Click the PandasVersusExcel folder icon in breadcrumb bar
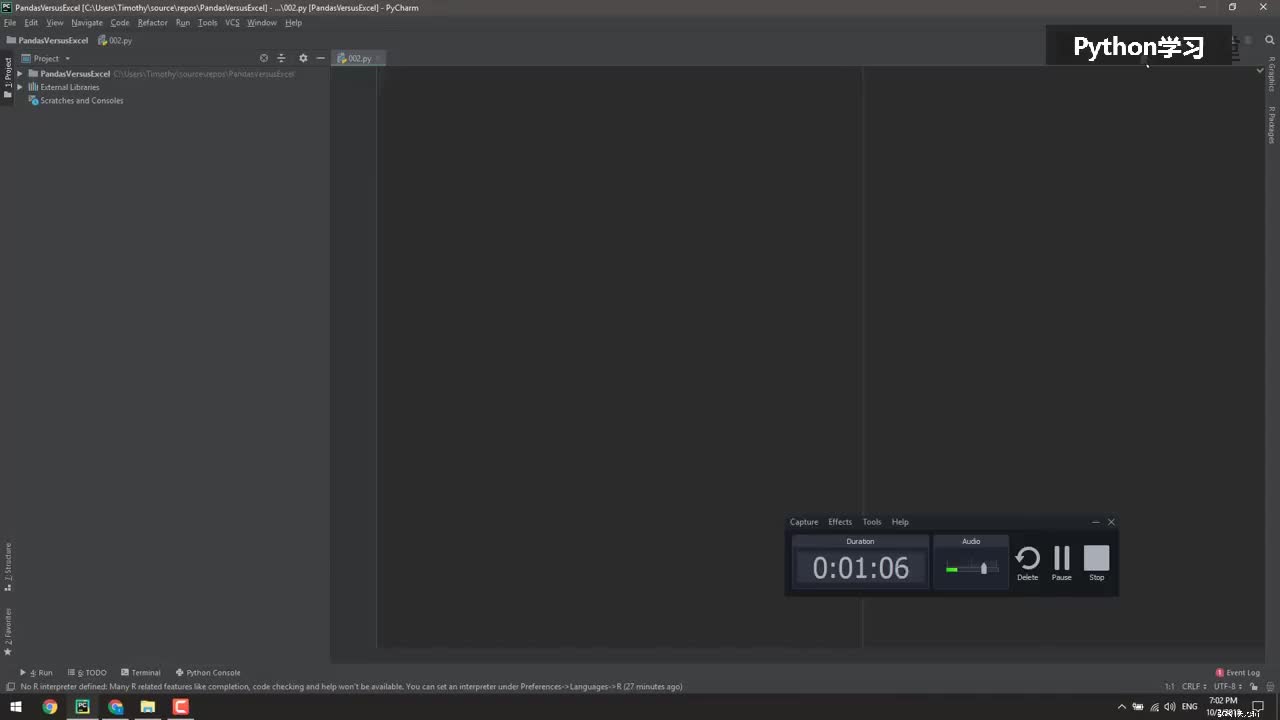This screenshot has width=1280, height=720. [x=10, y=41]
